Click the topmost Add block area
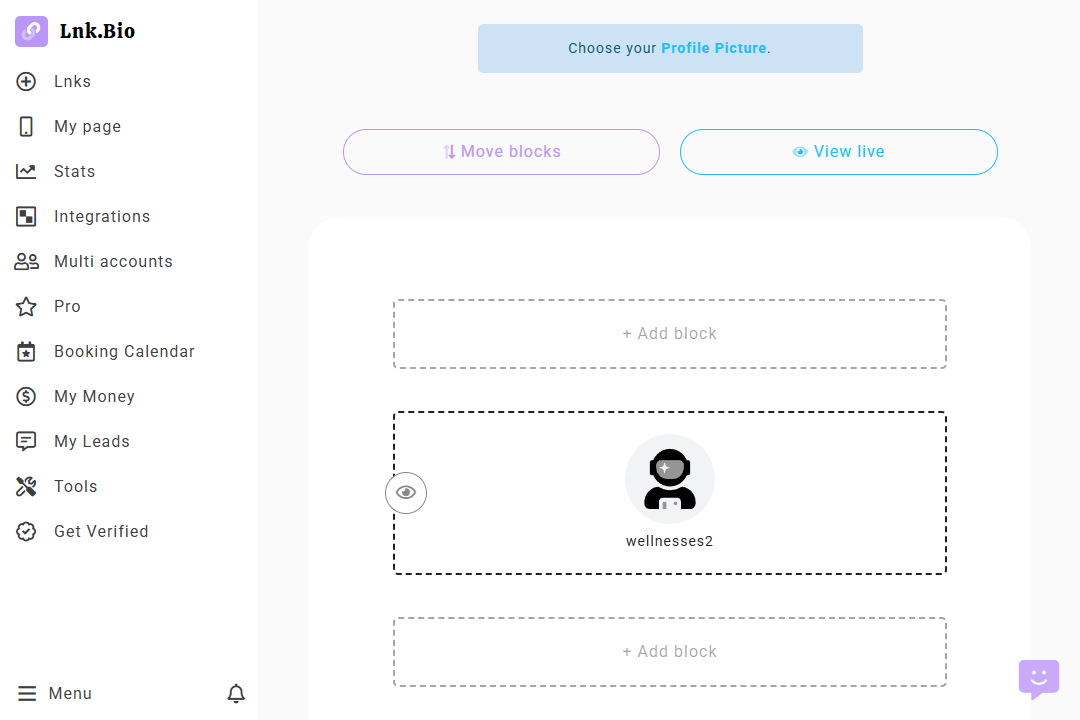This screenshot has height=720, width=1080. tap(670, 333)
